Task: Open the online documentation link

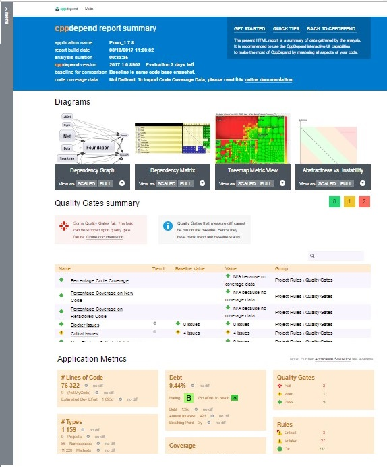Action: (269, 80)
